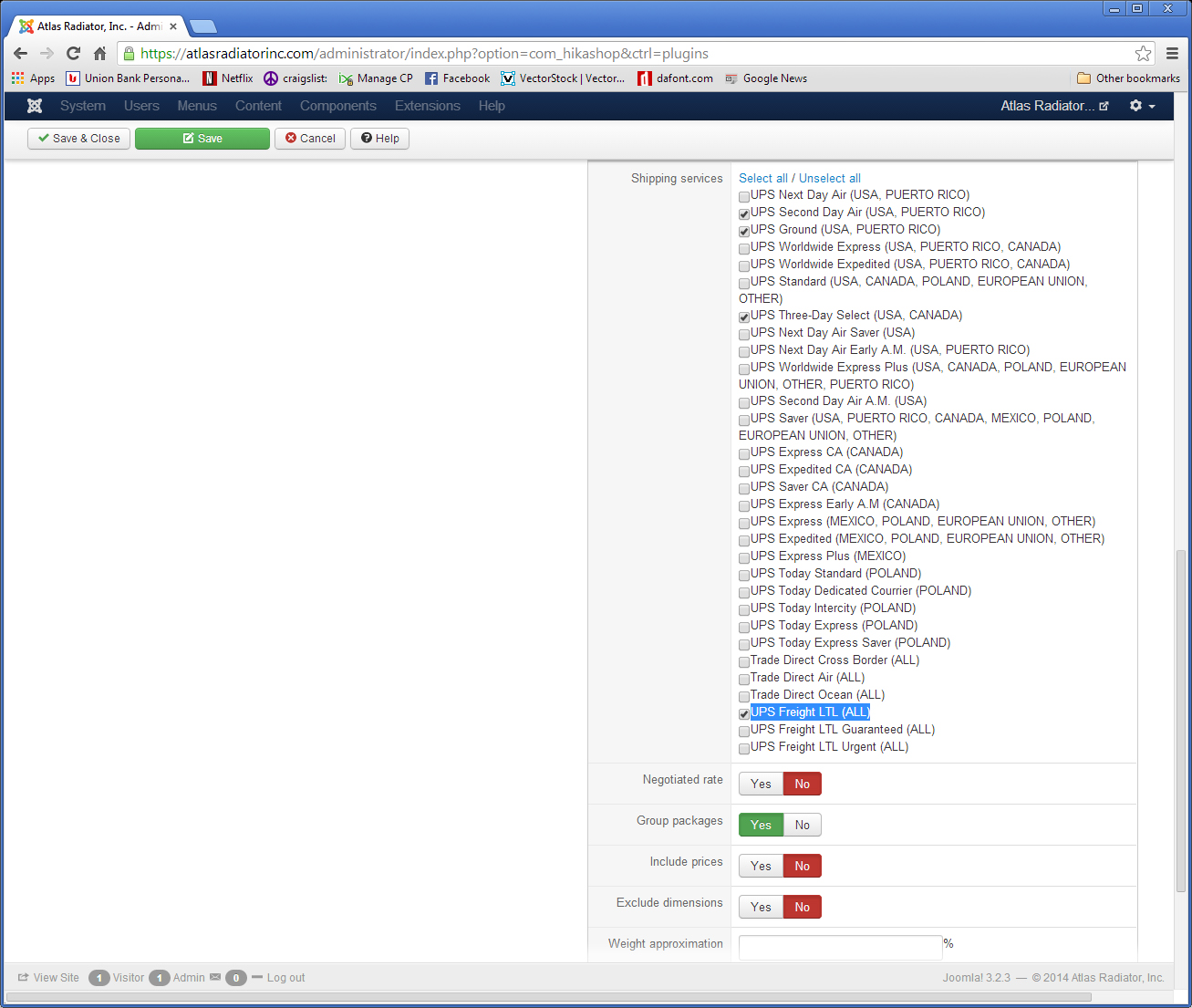Image resolution: width=1192 pixels, height=1008 pixels.
Task: Open the Apps bookmarks shortcut
Action: point(33,78)
